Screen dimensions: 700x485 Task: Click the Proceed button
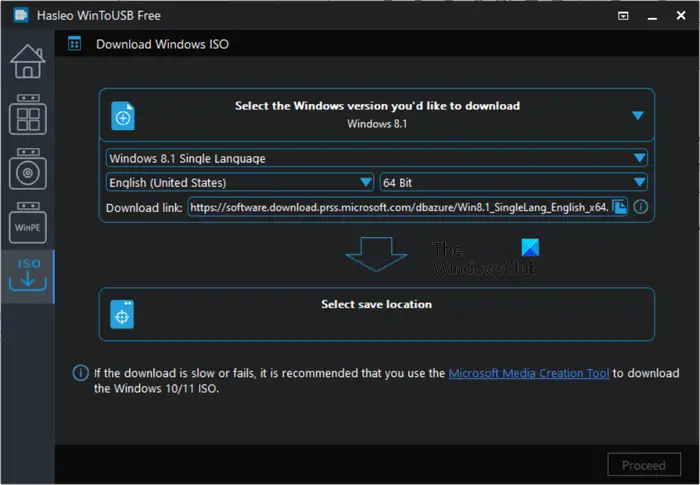[644, 465]
